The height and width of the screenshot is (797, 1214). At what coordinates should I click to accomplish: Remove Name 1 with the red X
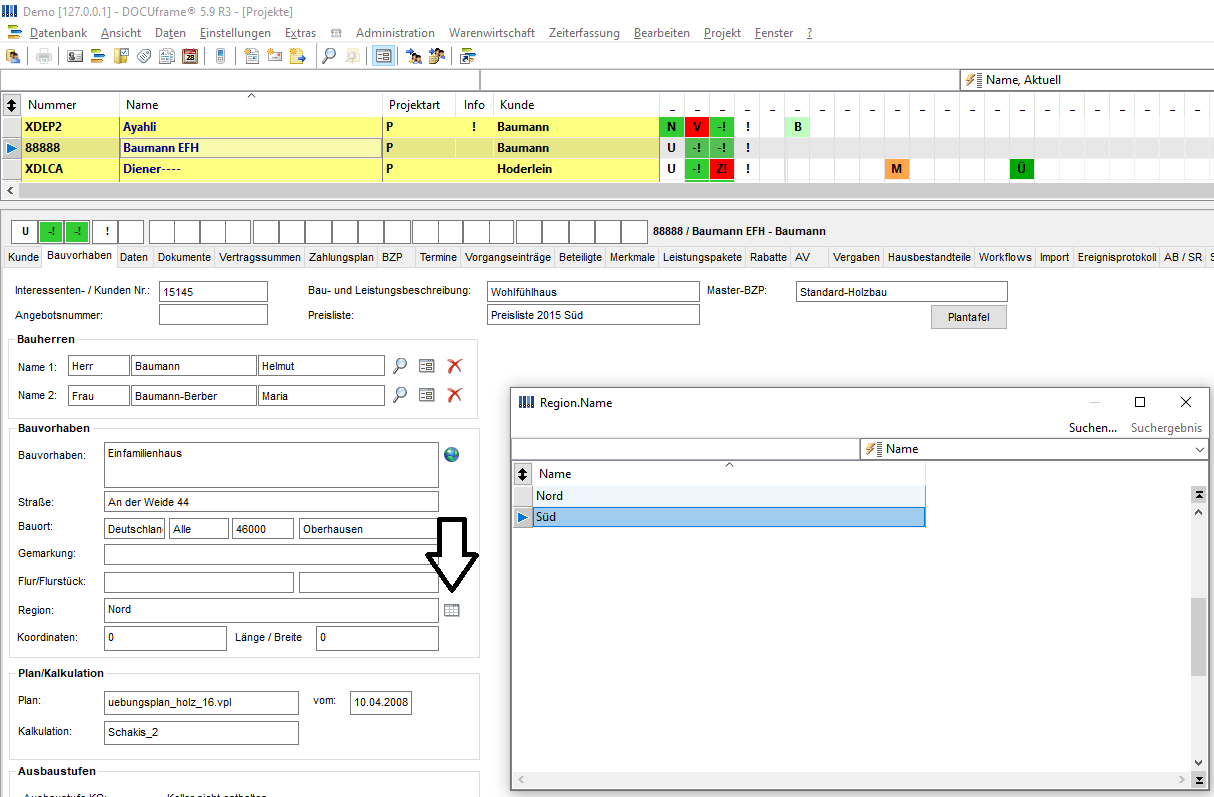455,366
